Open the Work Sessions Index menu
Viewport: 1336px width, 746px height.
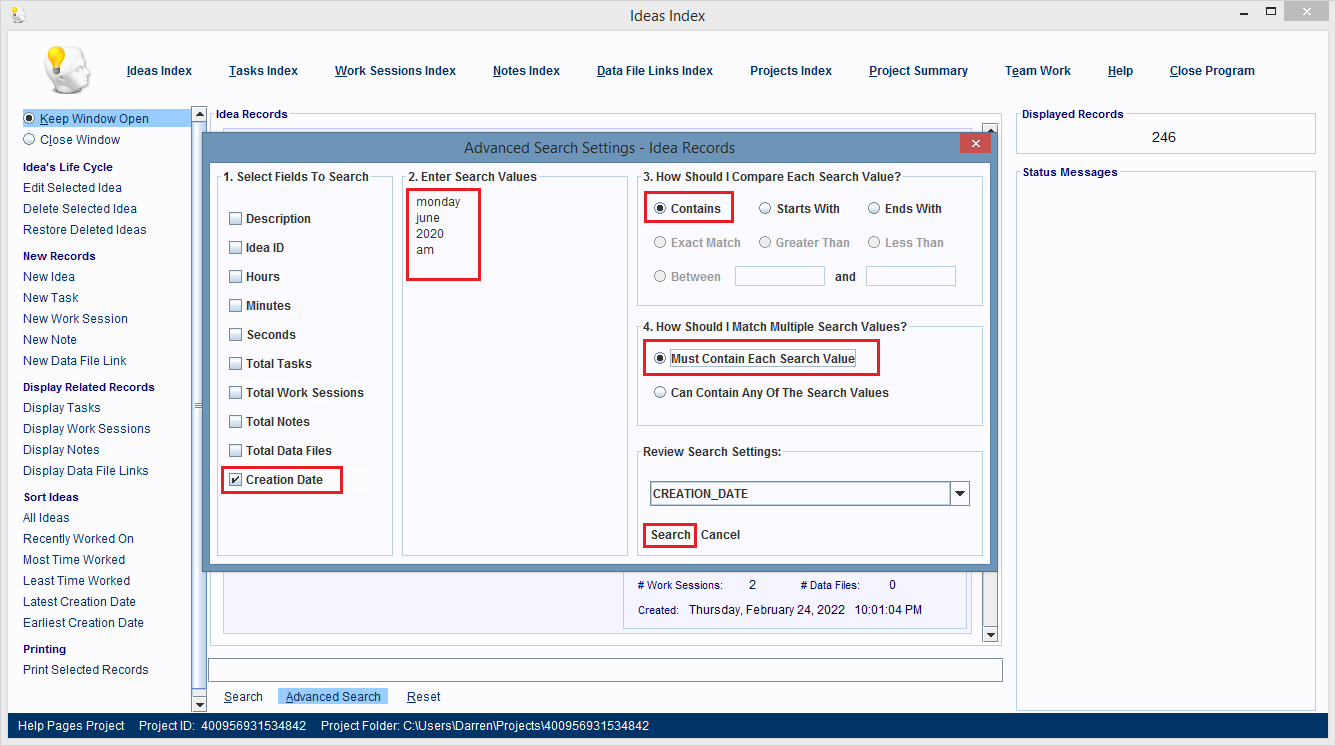point(395,71)
